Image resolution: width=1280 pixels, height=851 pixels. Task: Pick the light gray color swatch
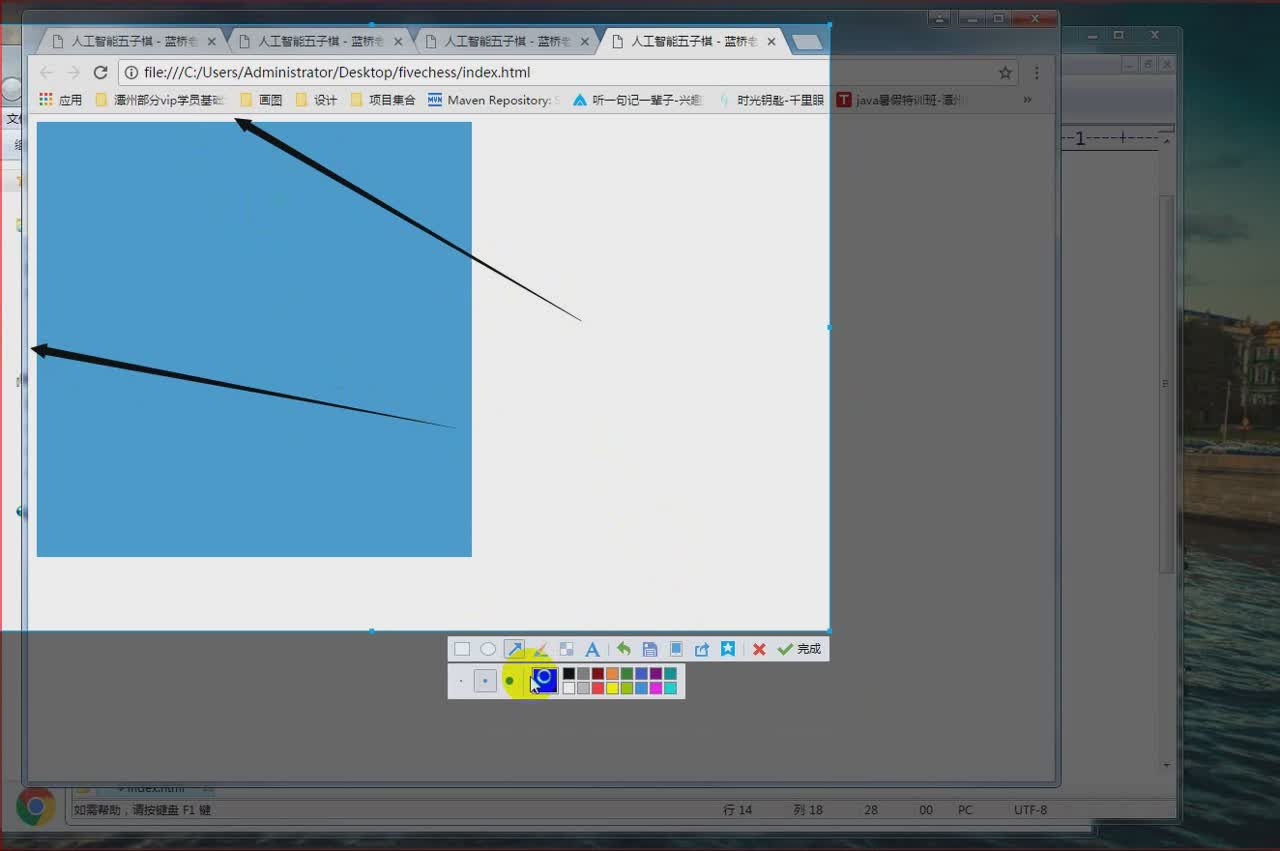point(583,688)
